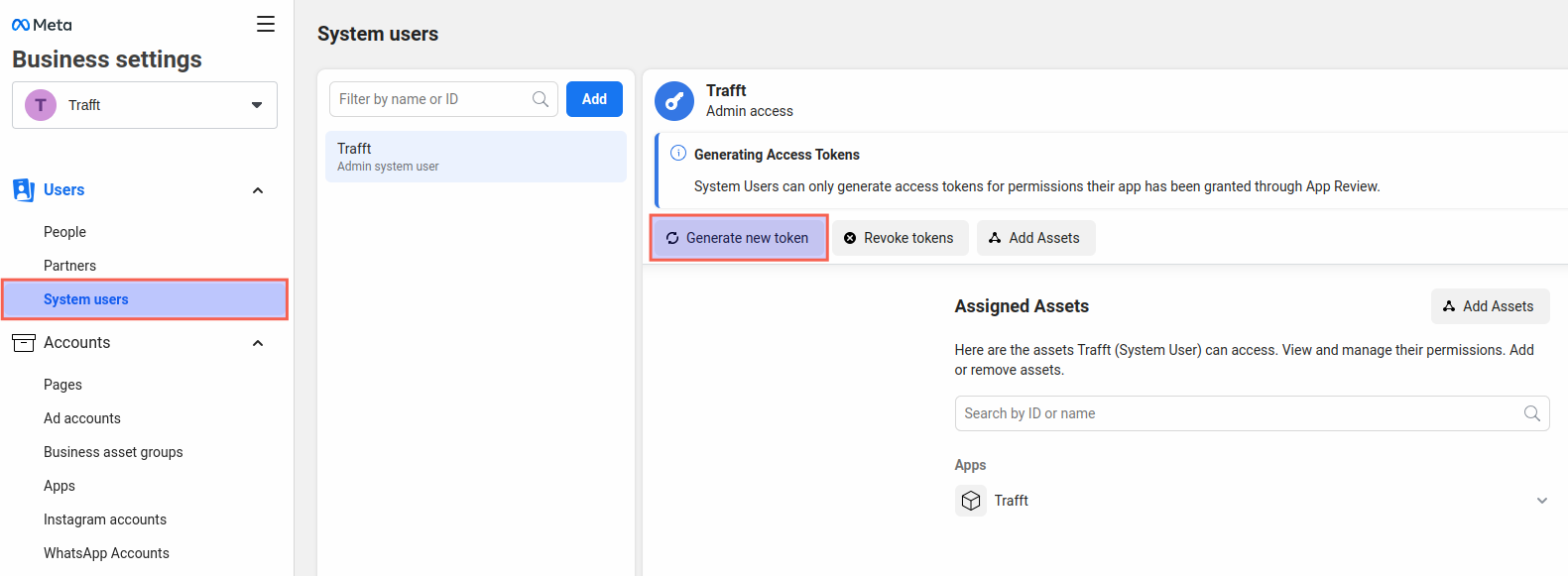Click the Trafft system user key avatar
The height and width of the screenshot is (576, 1568).
coord(674,101)
